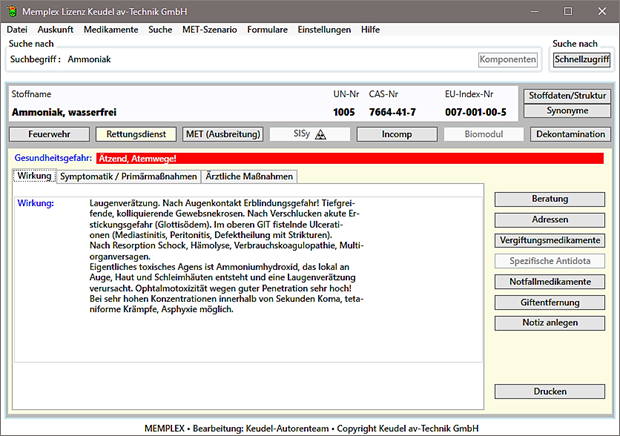Open Notfallmedikamente
The height and width of the screenshot is (436, 620).
coord(550,281)
